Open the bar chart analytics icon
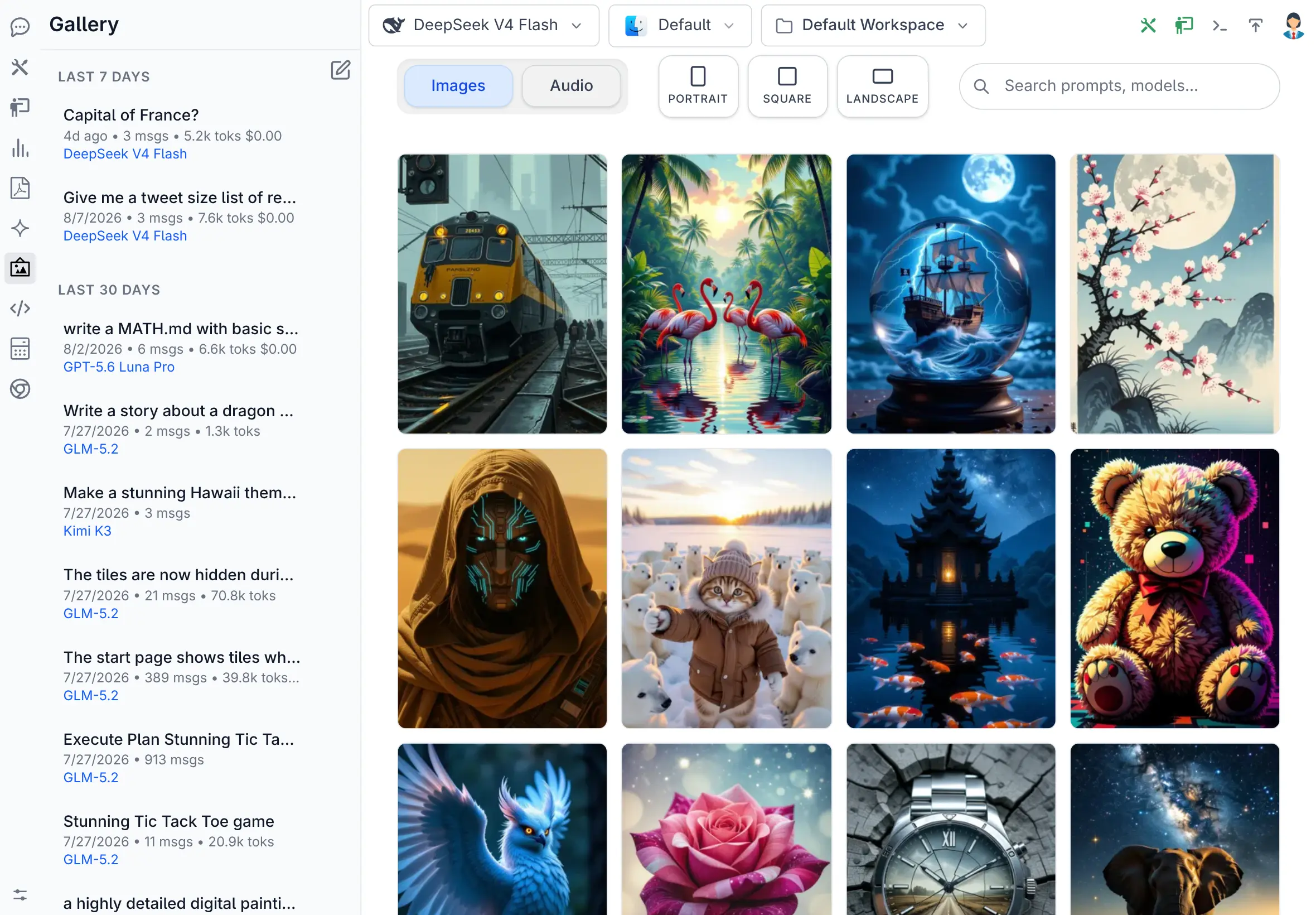Screen dimensions: 1316x915 tap(20, 148)
